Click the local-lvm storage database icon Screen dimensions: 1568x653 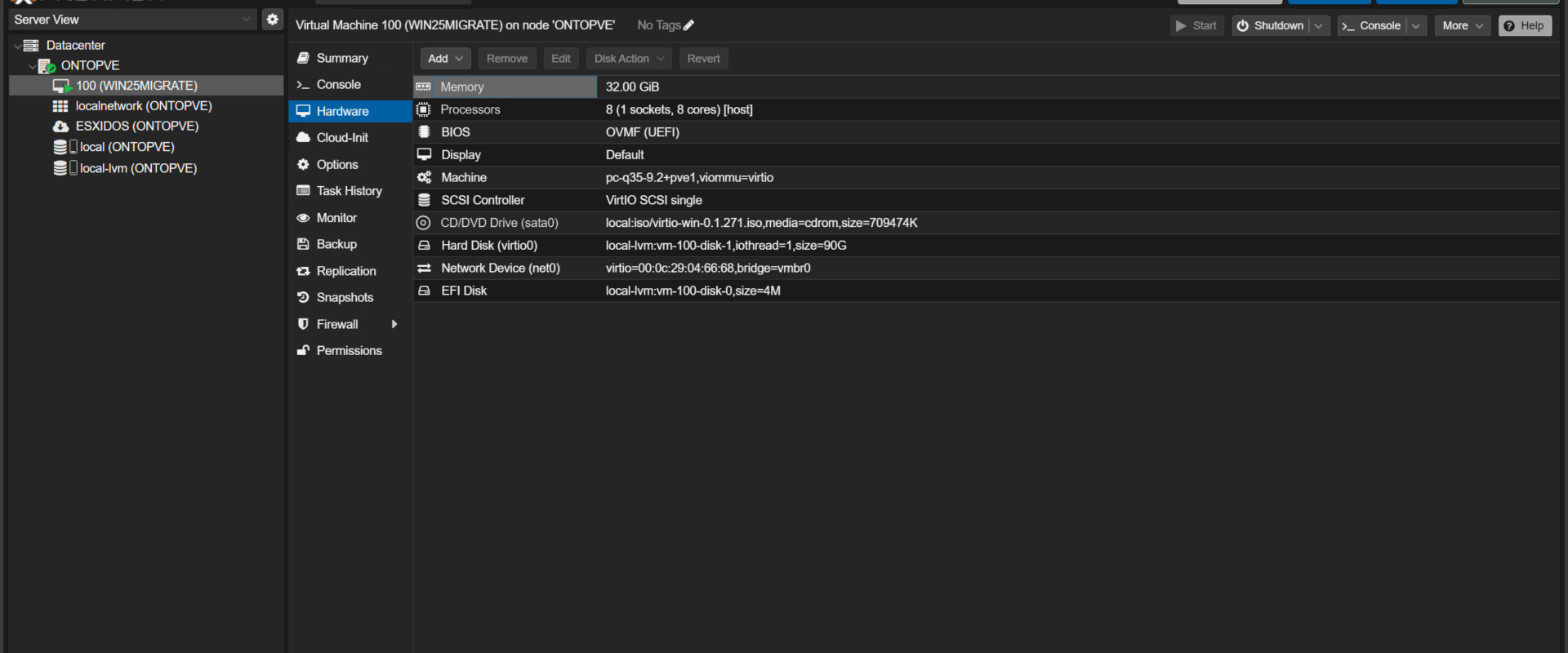60,168
